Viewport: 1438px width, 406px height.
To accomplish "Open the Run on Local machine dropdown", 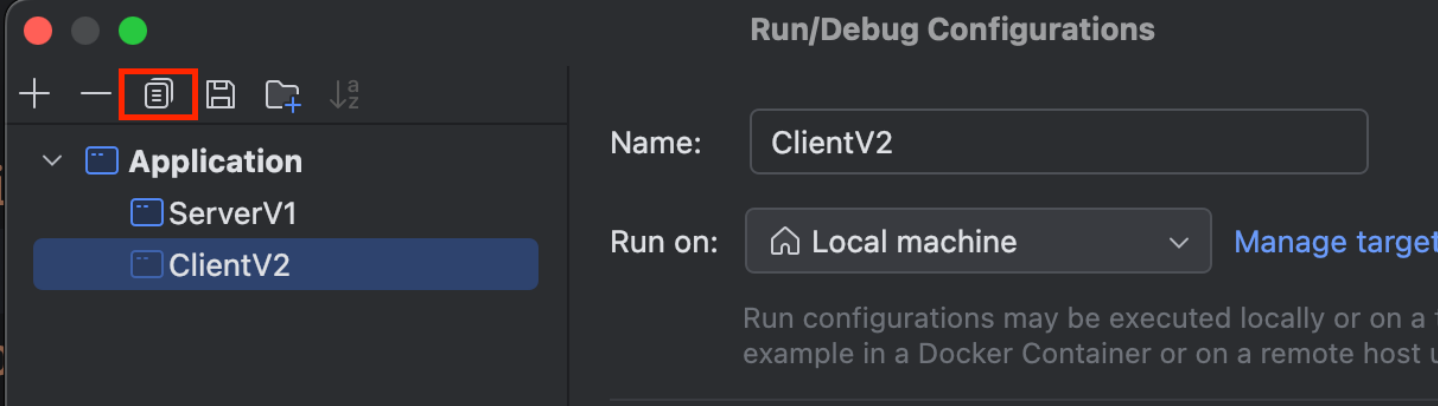I will pos(977,241).
